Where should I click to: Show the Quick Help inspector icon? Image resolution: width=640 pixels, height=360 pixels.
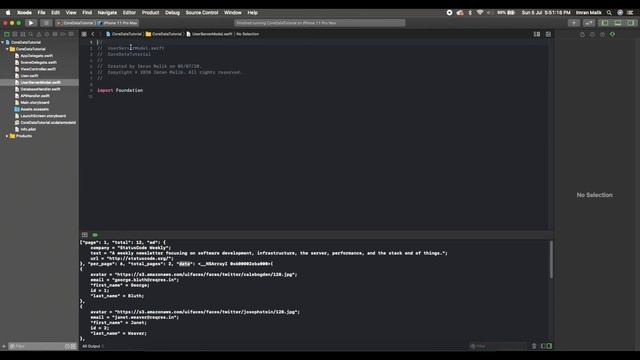pos(602,35)
